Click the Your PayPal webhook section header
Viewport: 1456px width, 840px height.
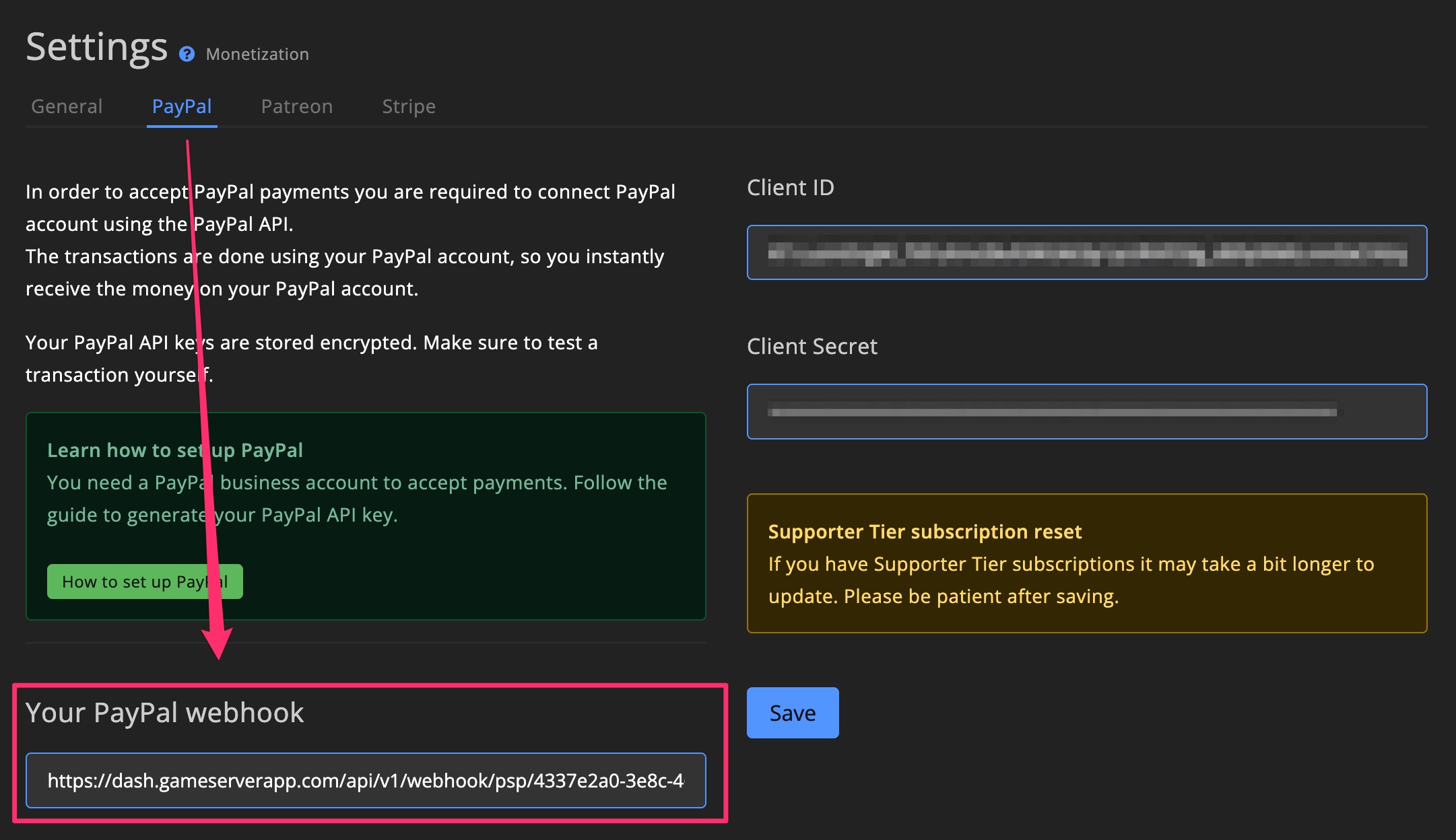click(x=164, y=713)
